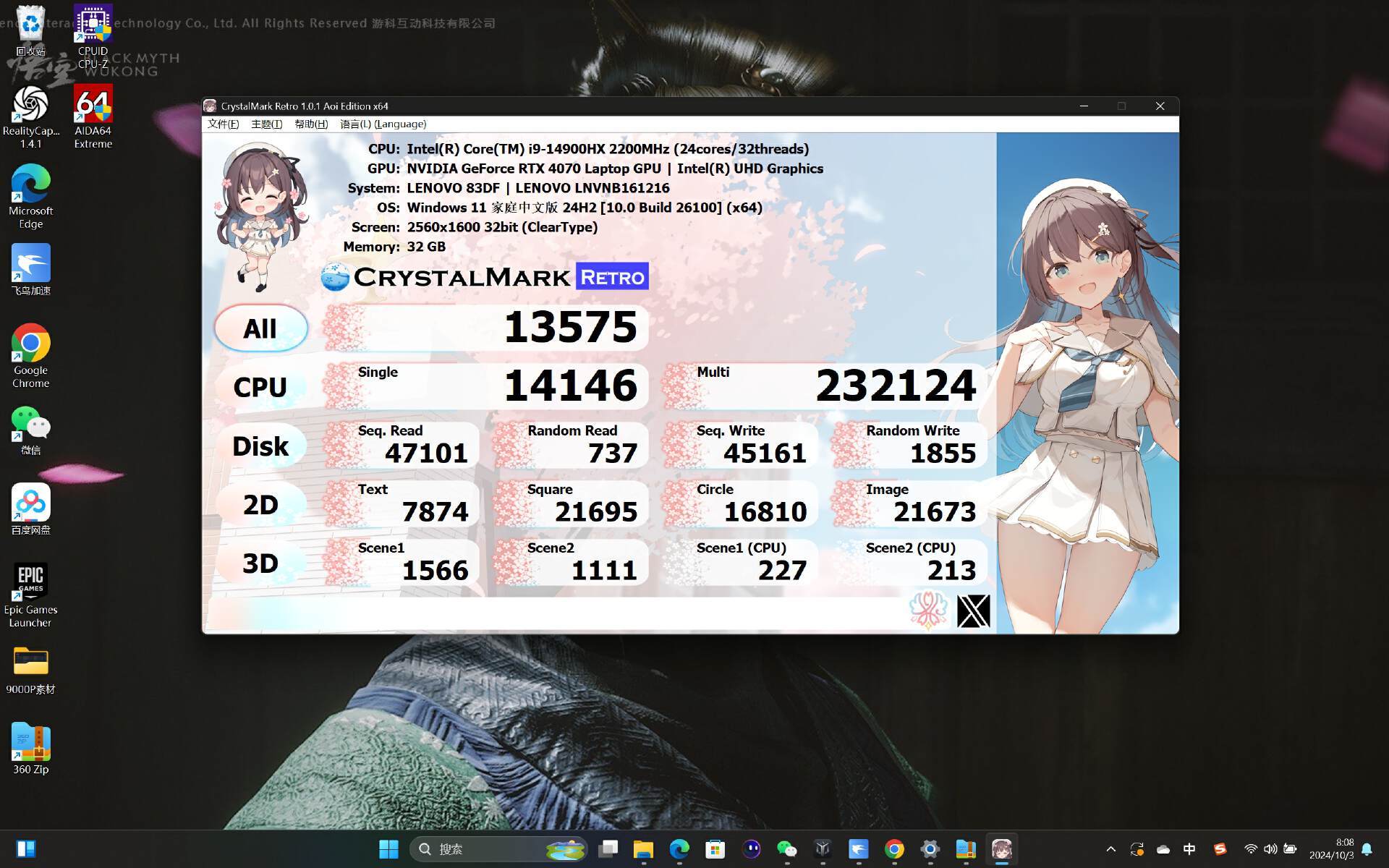Open the 文件(F) file menu
The height and width of the screenshot is (868, 1389).
click(x=223, y=124)
